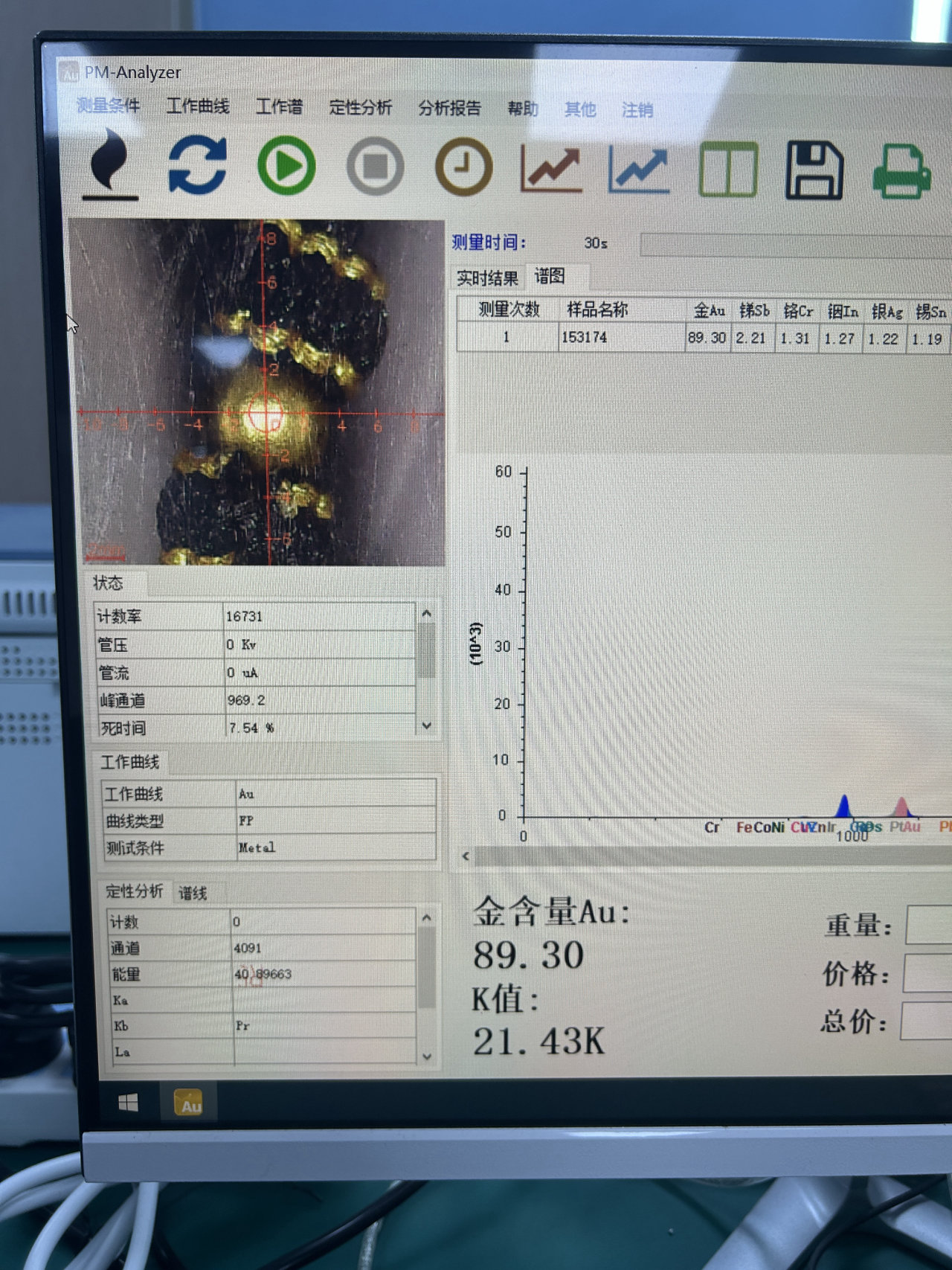Click up arrow of status panel scrollbar

[426, 614]
